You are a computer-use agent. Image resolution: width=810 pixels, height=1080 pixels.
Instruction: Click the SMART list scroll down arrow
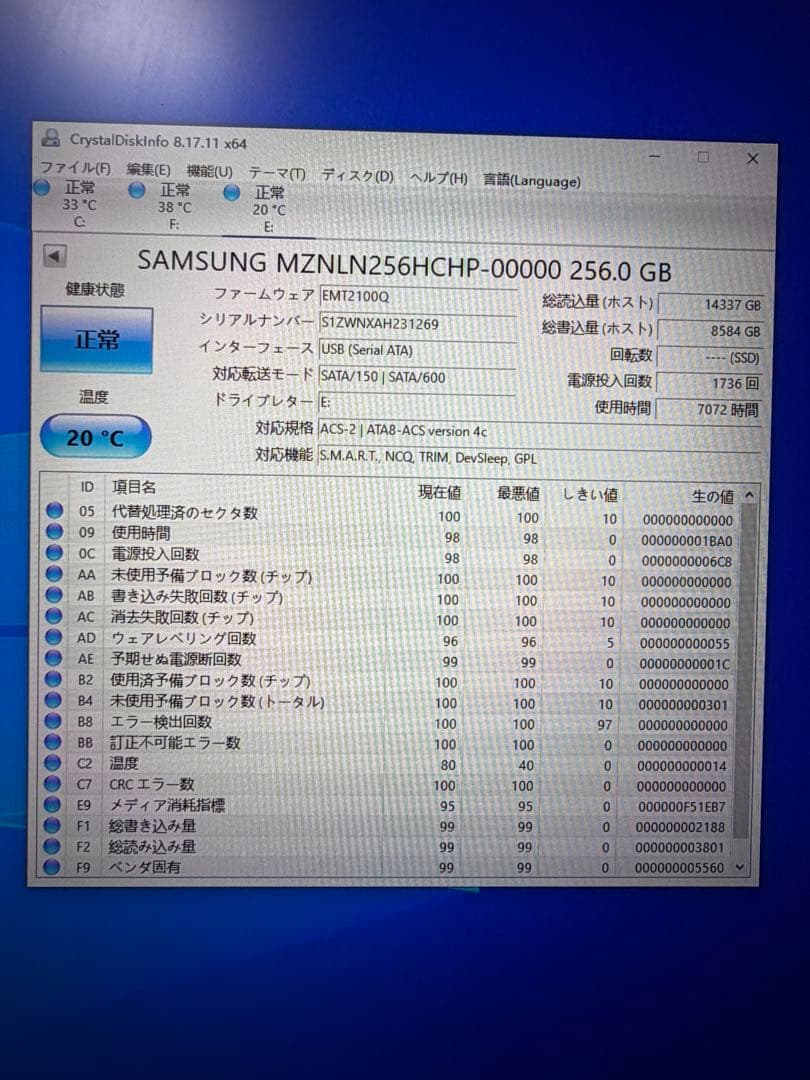point(740,867)
